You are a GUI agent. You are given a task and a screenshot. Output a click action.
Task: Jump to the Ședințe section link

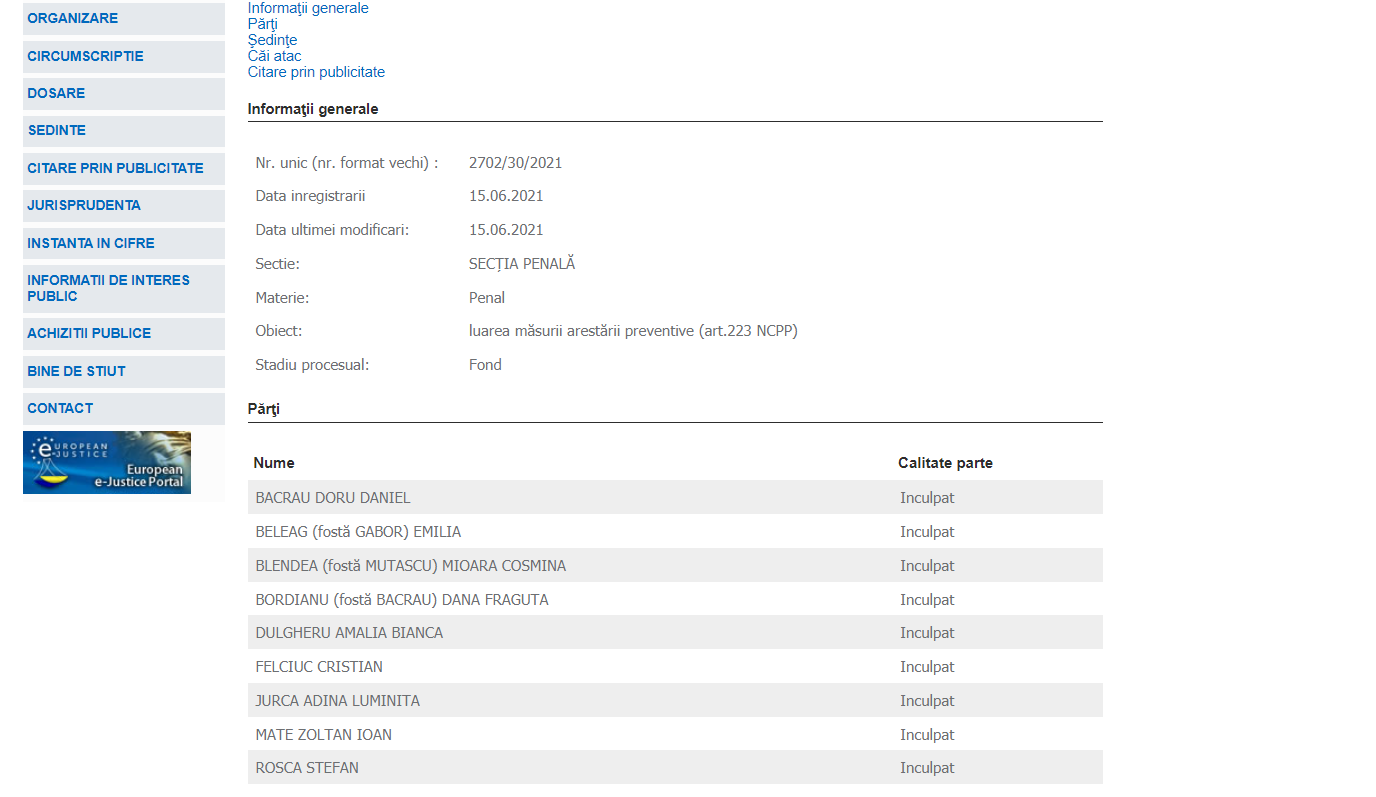272,40
